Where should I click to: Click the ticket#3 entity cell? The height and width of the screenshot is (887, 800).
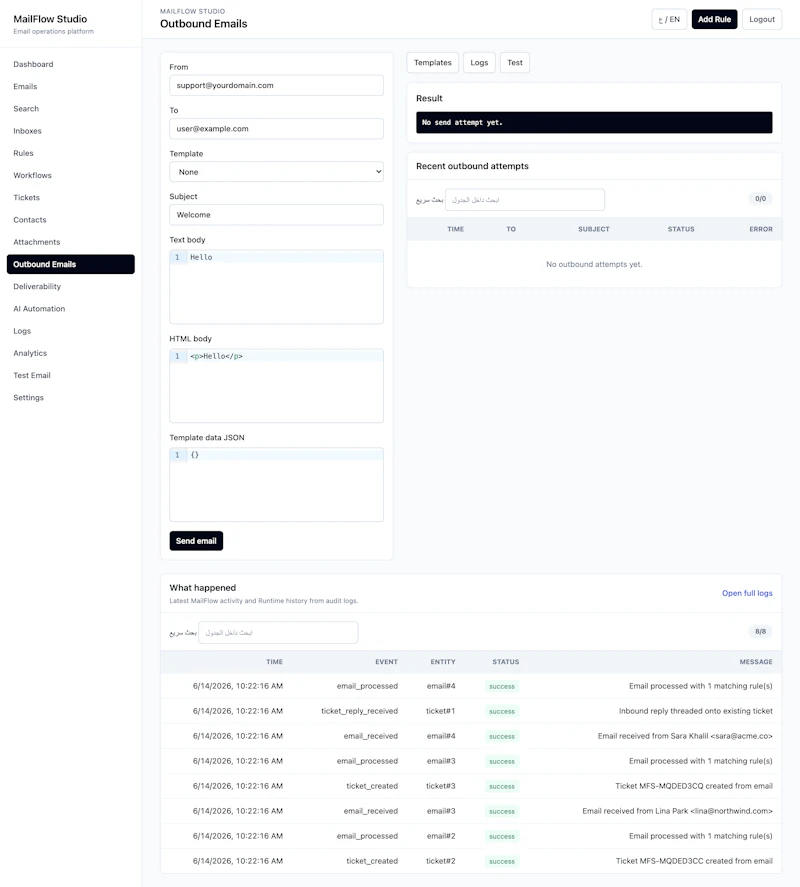(441, 786)
